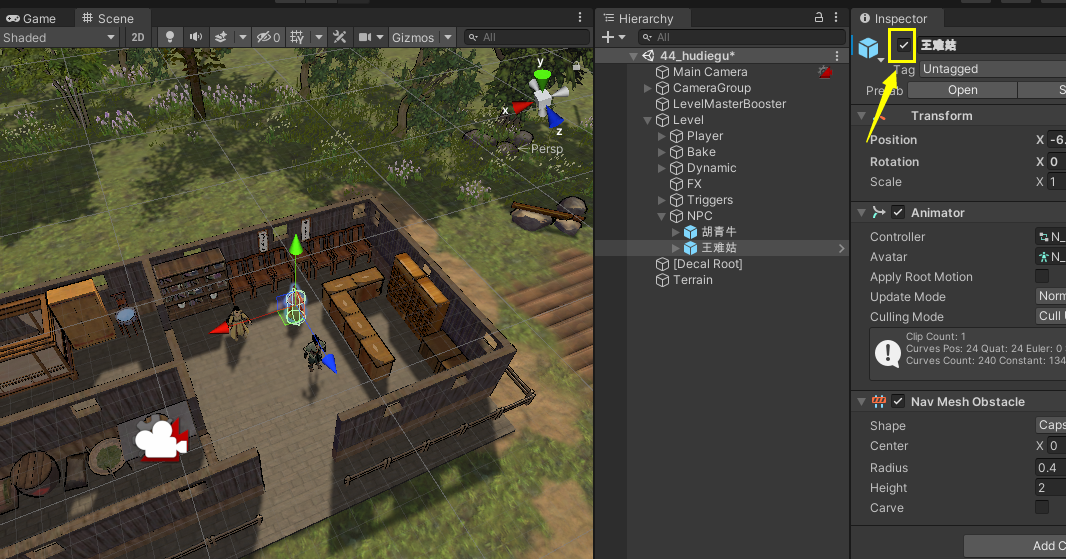Open the scene effects dropdown arrow
Screen dimensions: 1066x559
[243, 37]
